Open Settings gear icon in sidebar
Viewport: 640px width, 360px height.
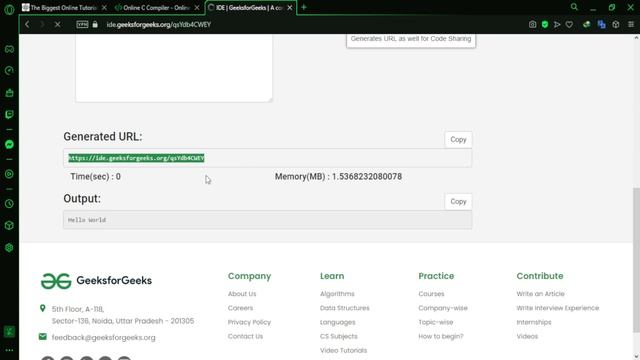point(9,248)
